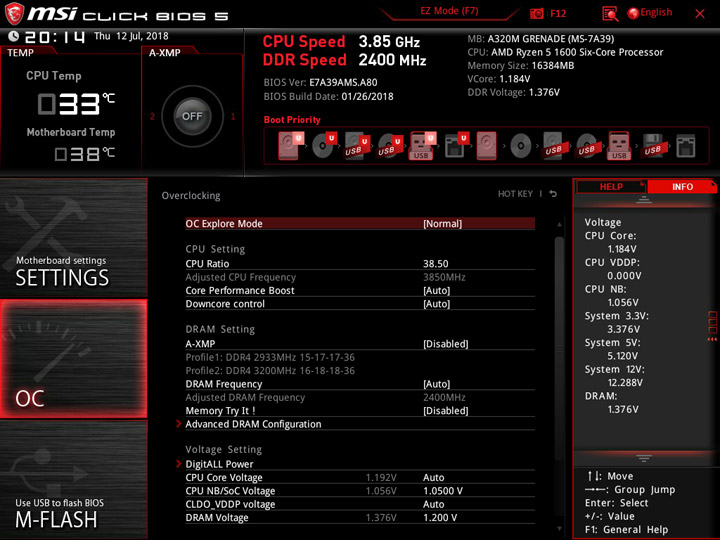Viewport: 720px width, 540px height.
Task: Select the legacy USB key boot icon
Action: click(x=619, y=146)
